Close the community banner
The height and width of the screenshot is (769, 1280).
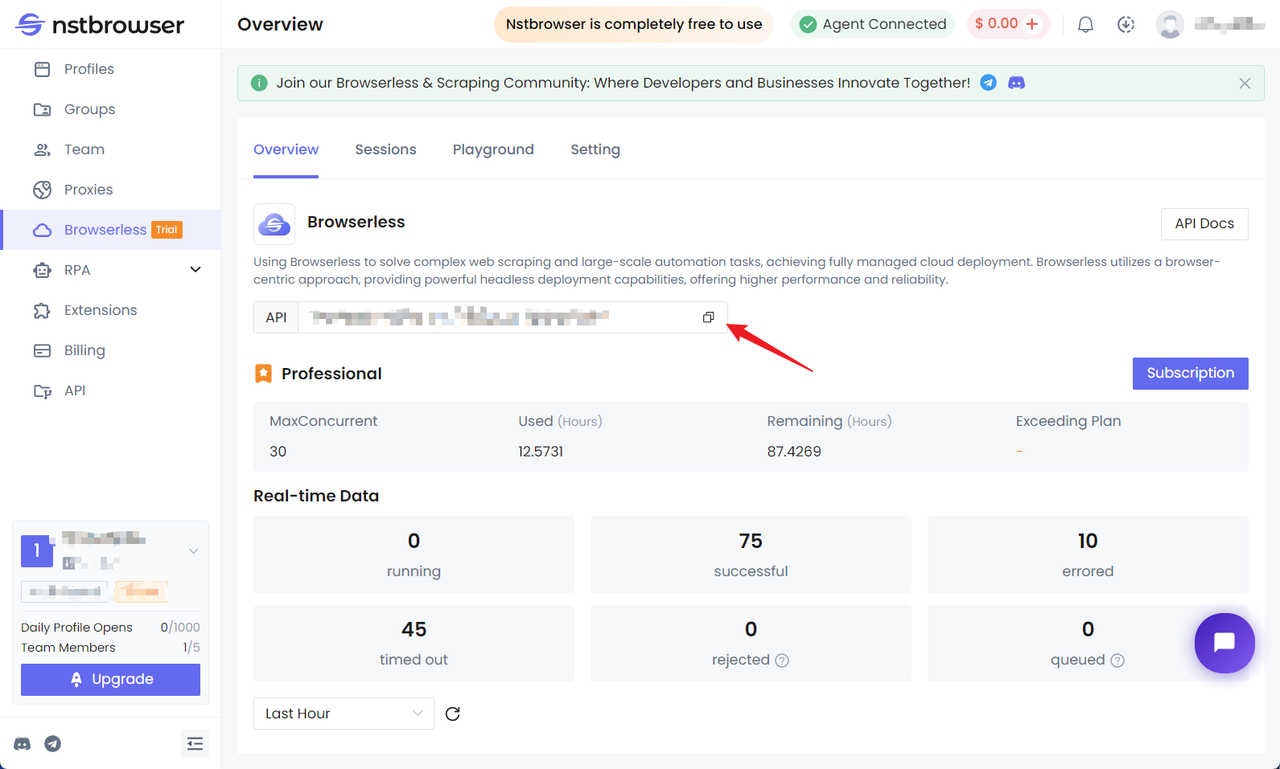coord(1244,83)
